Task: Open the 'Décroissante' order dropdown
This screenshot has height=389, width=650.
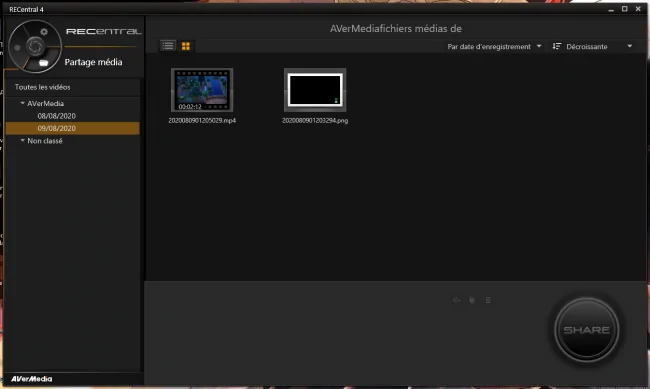Action: (592, 46)
